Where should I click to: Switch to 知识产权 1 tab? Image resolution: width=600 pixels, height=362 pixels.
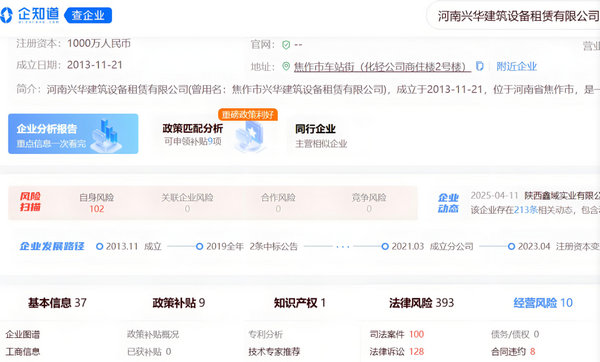300,303
